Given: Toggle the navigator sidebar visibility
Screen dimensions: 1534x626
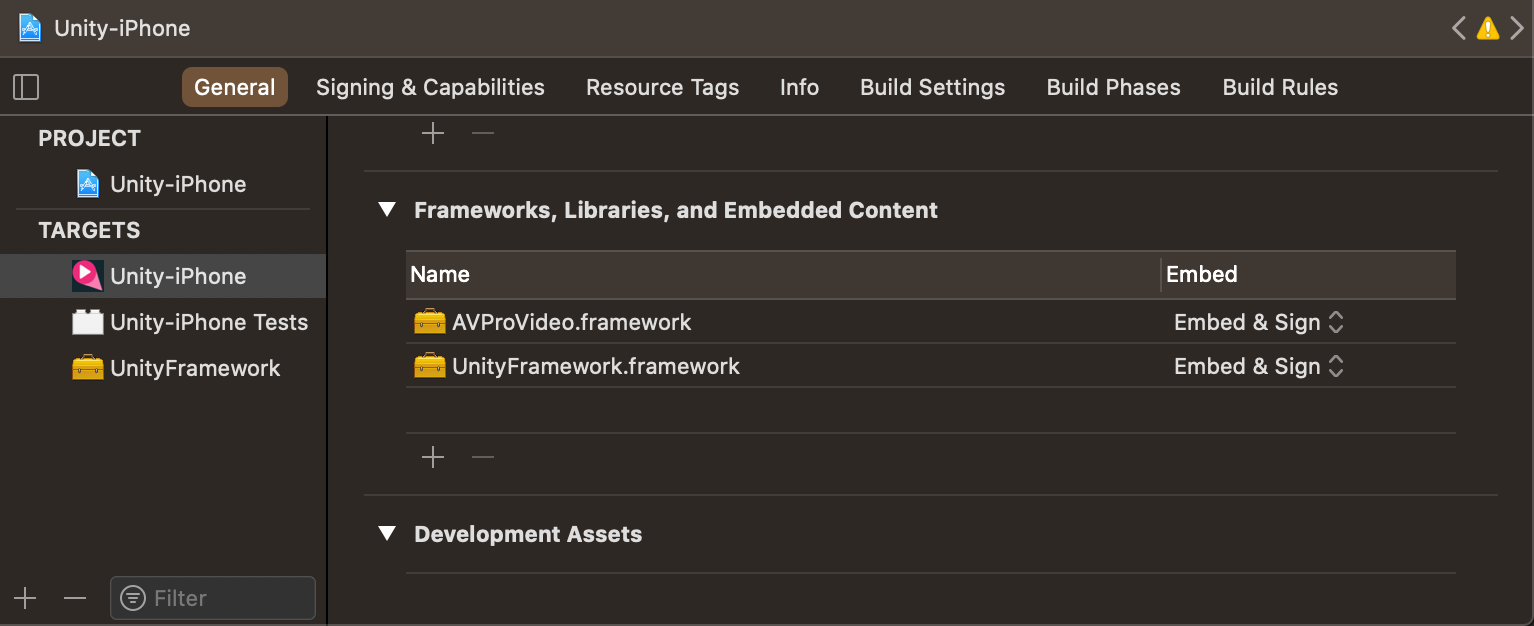Looking at the screenshot, I should coord(26,87).
